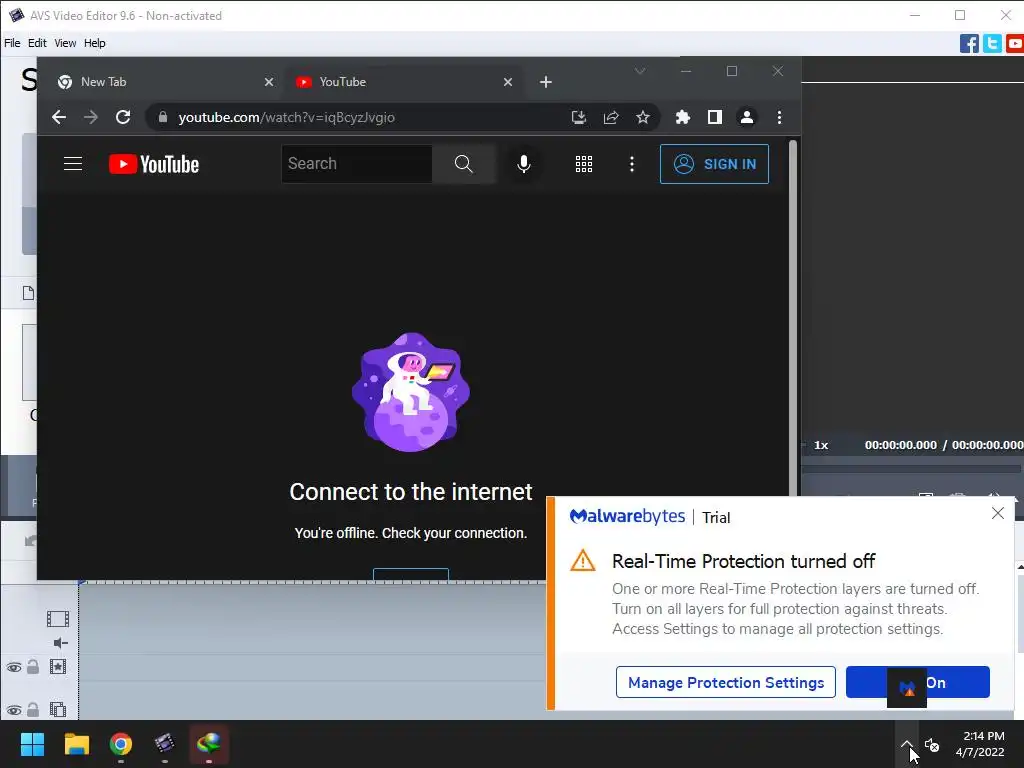Viewport: 1024px width, 768px height.
Task: Open the YouTube hamburger guide menu
Action: point(72,164)
